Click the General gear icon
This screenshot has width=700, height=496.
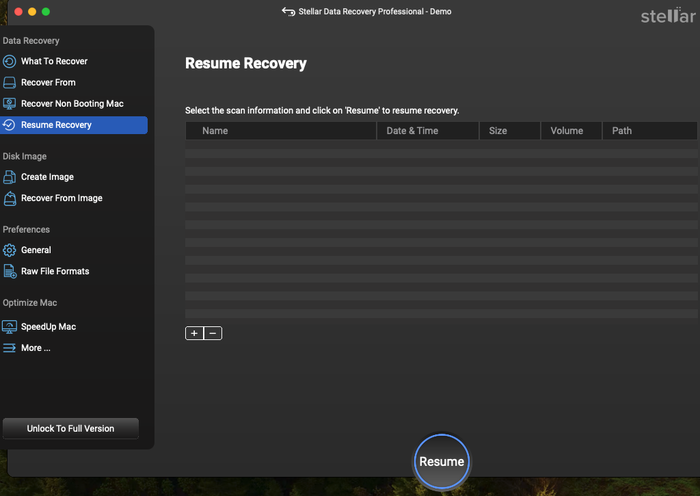(x=9, y=250)
